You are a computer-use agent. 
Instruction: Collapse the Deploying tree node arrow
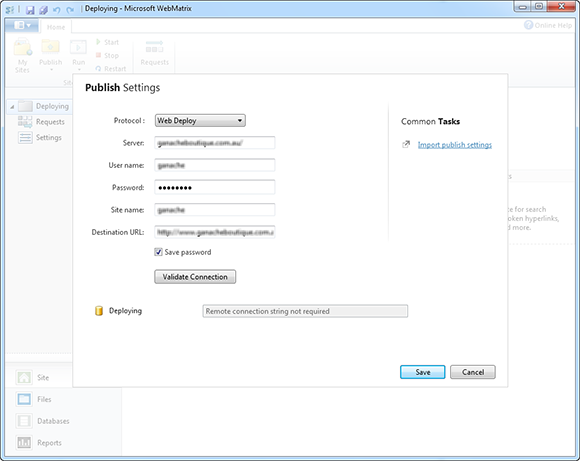(12, 107)
